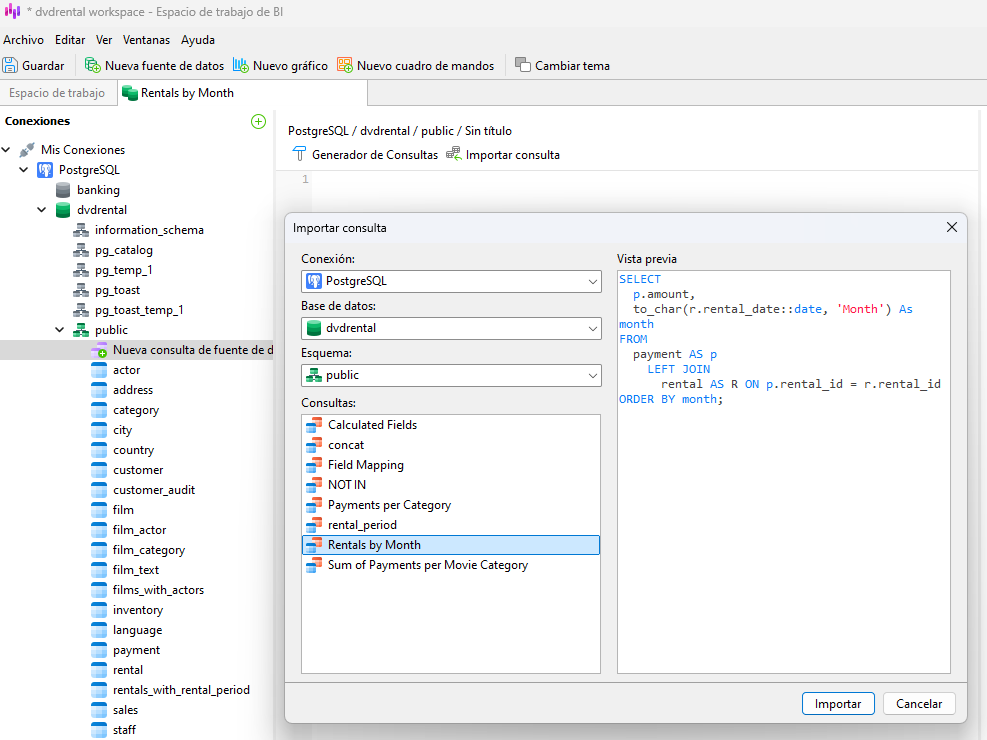This screenshot has height=740, width=987.
Task: Click the payment table icon
Action: (99, 650)
